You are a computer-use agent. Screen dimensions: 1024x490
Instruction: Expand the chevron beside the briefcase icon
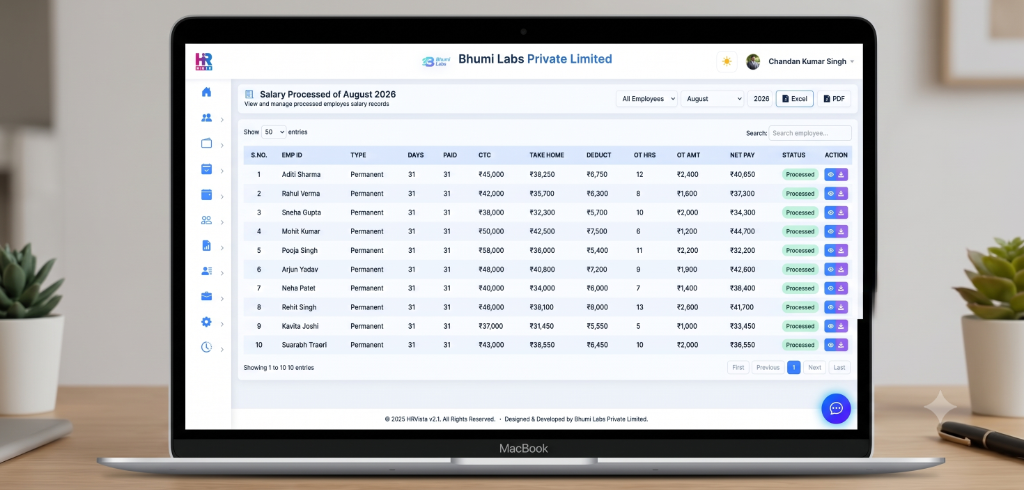pos(222,298)
